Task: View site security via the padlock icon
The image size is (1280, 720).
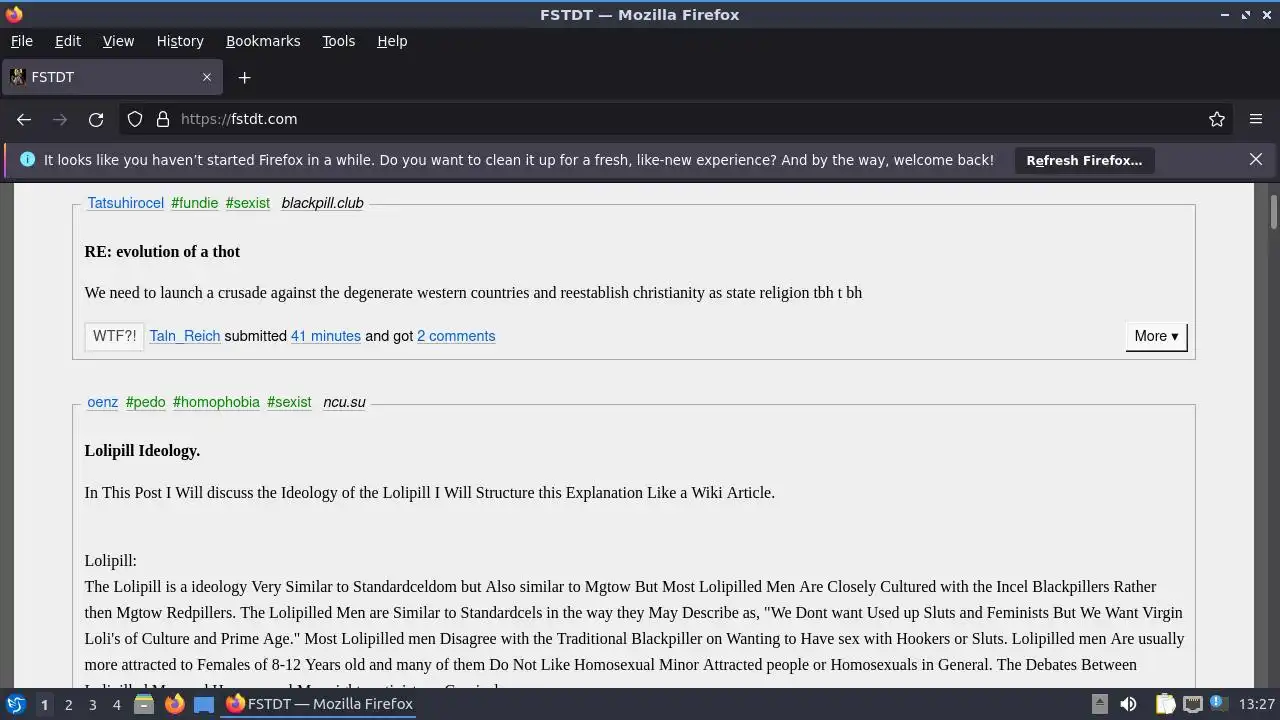Action: coord(163,119)
